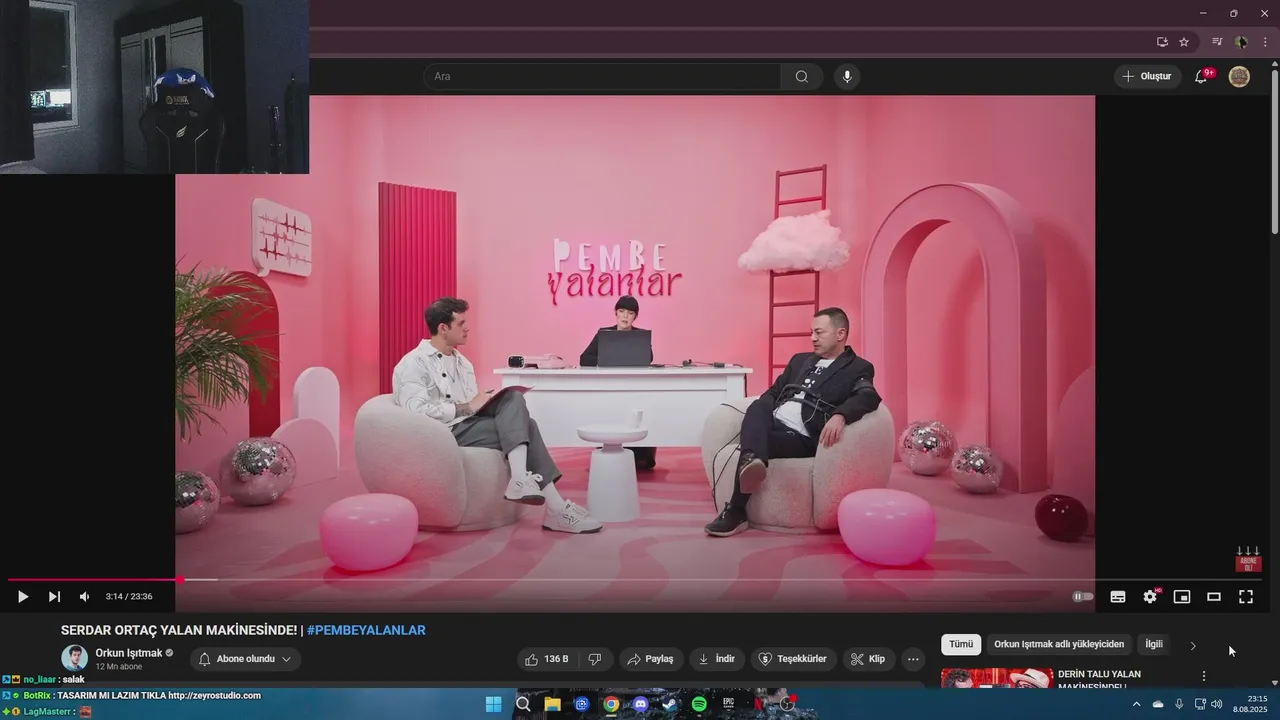Play the video

[22, 597]
